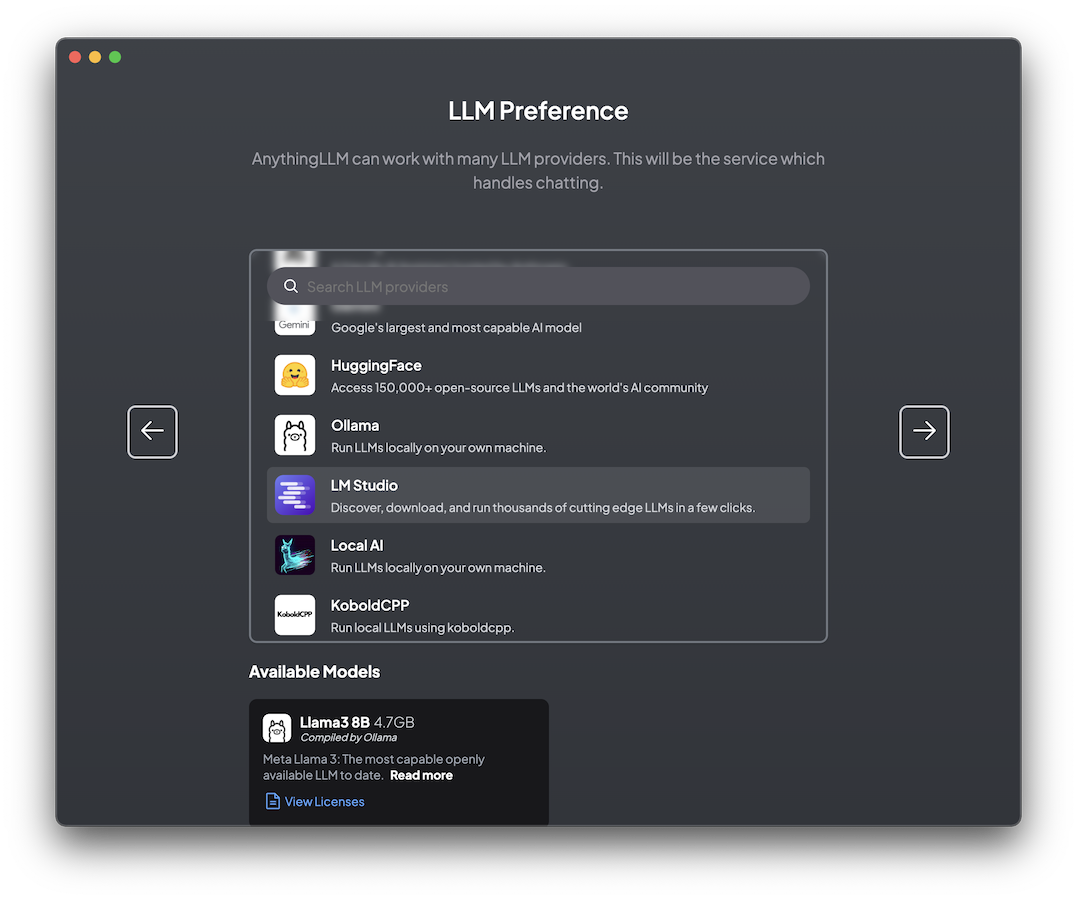Click the KoboldCPP logo icon

tap(295, 615)
